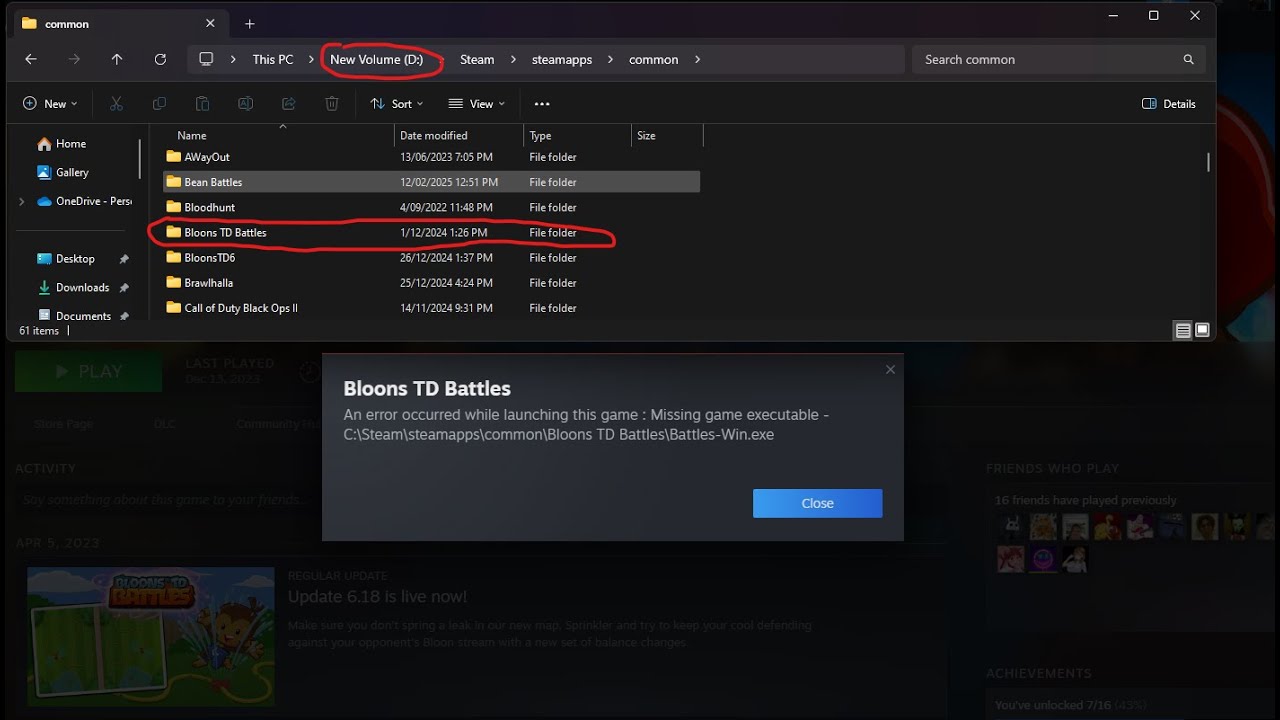Click the Cut scissors icon

[116, 104]
